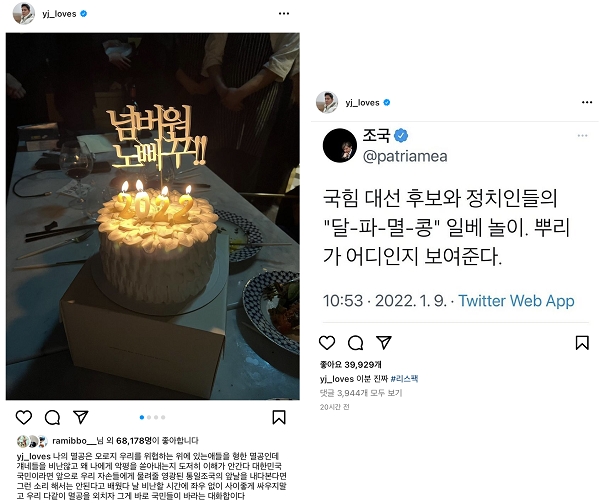View all 3,944 comments
This screenshot has height=503, width=600.
coord(361,393)
